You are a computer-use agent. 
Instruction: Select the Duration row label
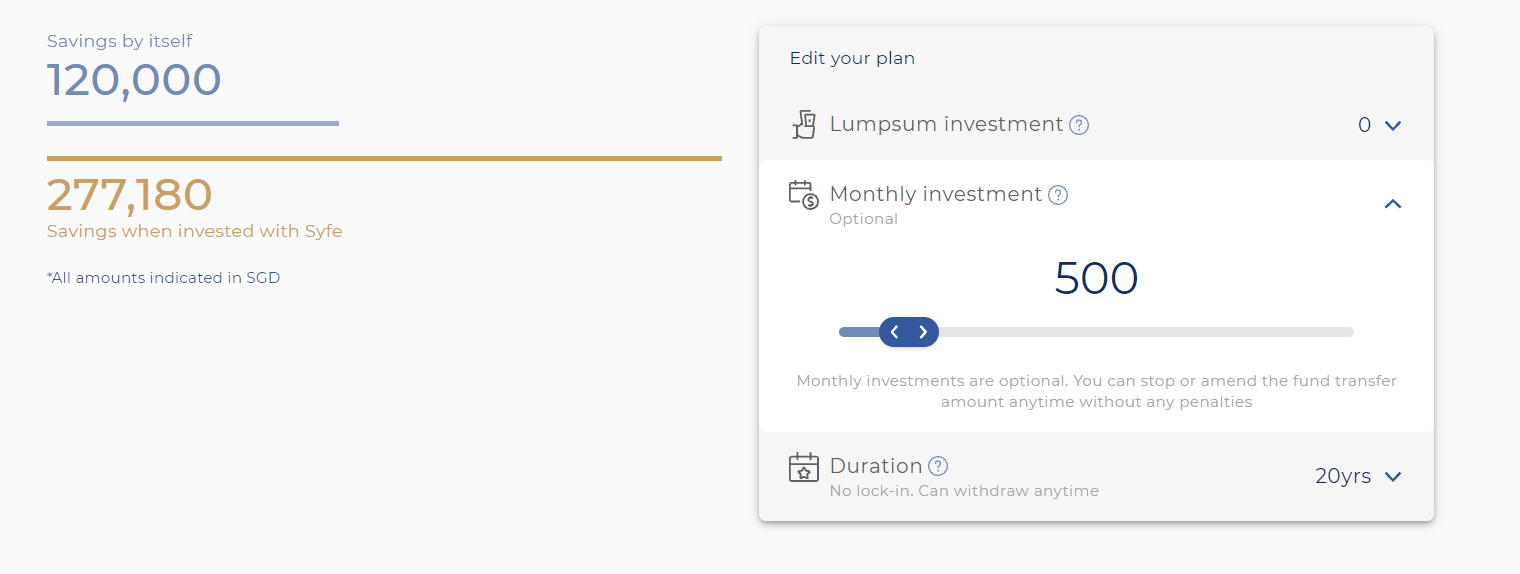(876, 466)
